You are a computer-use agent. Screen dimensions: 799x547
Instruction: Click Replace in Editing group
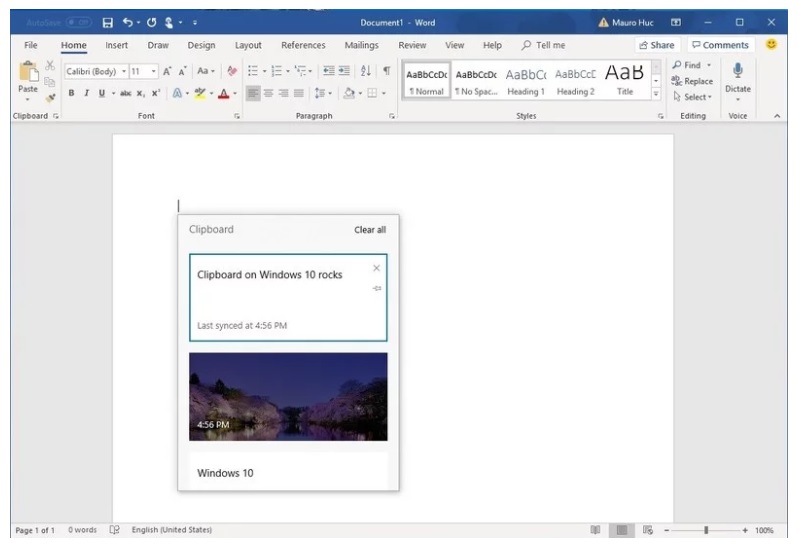point(692,81)
